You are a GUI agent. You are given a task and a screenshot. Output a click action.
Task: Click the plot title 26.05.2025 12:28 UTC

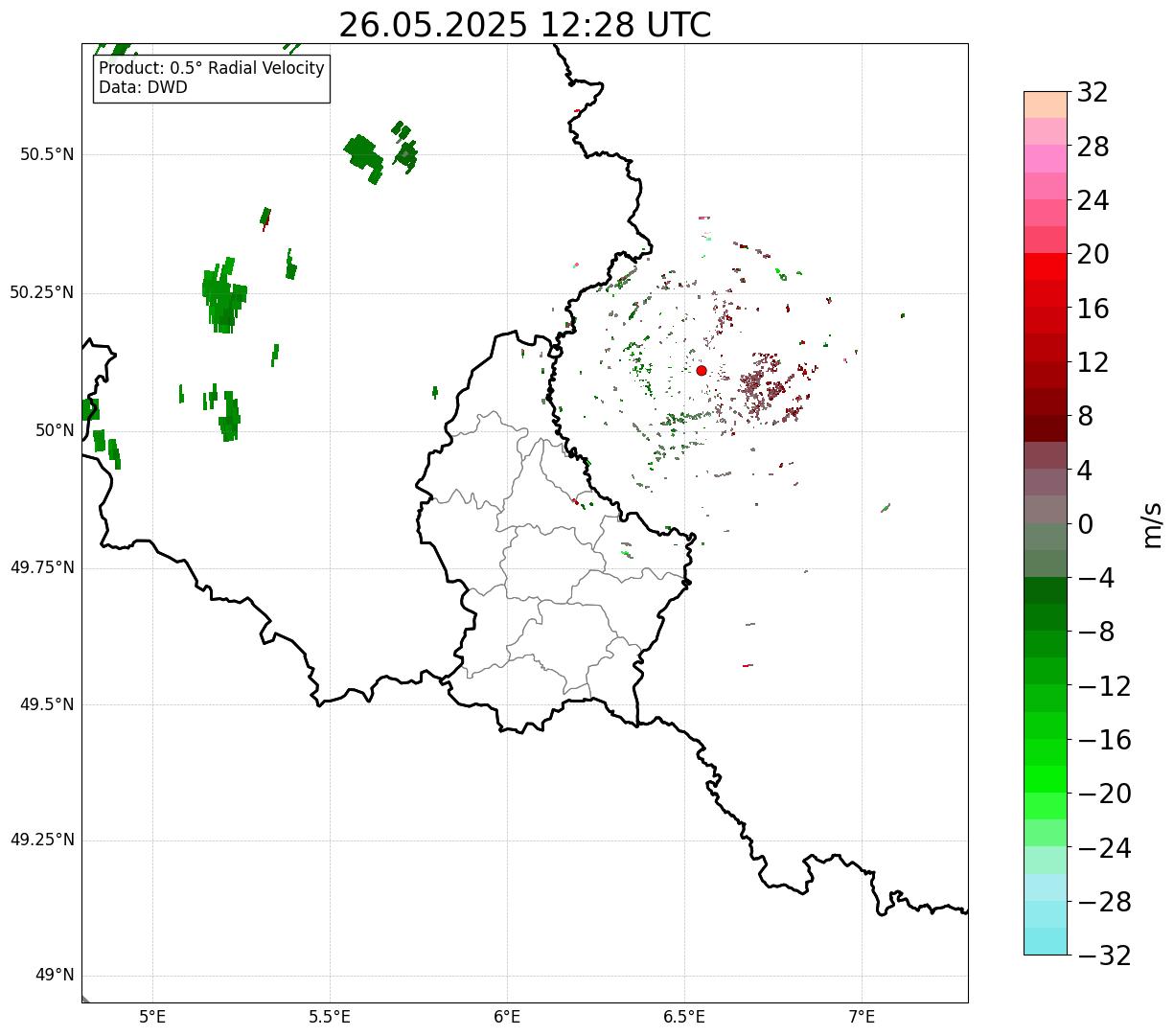point(525,24)
